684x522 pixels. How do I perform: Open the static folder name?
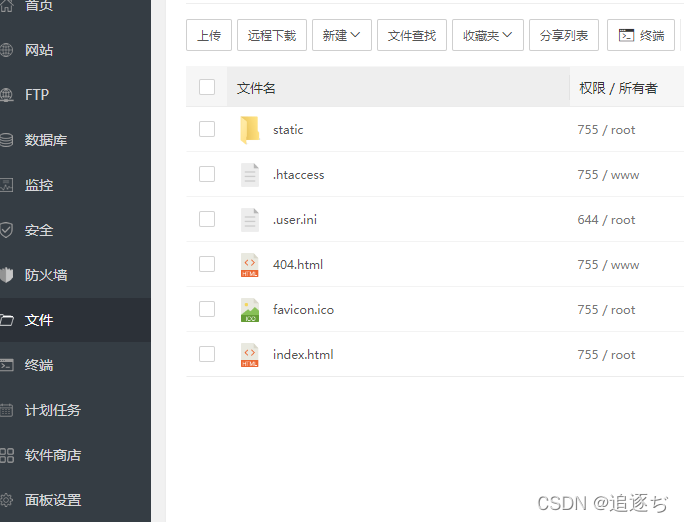coord(288,130)
